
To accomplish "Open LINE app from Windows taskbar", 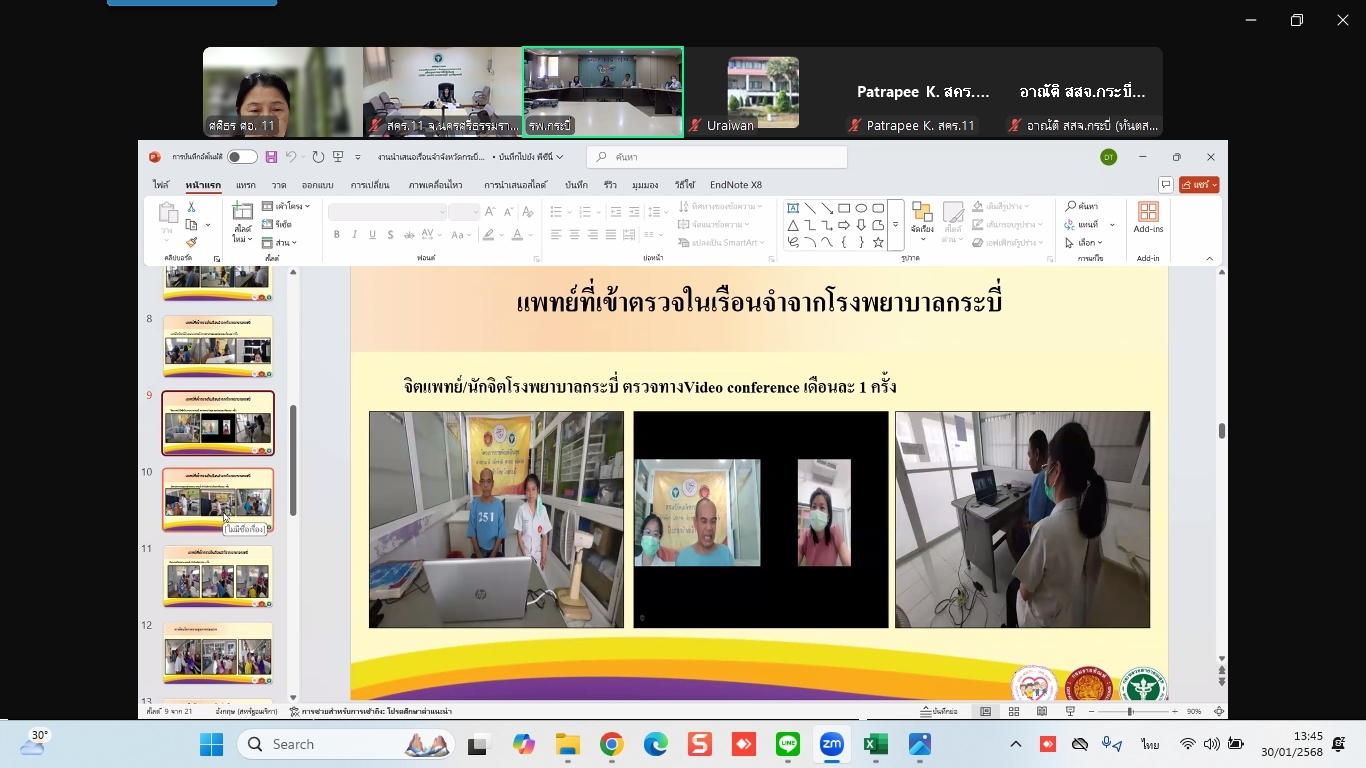I will point(788,744).
